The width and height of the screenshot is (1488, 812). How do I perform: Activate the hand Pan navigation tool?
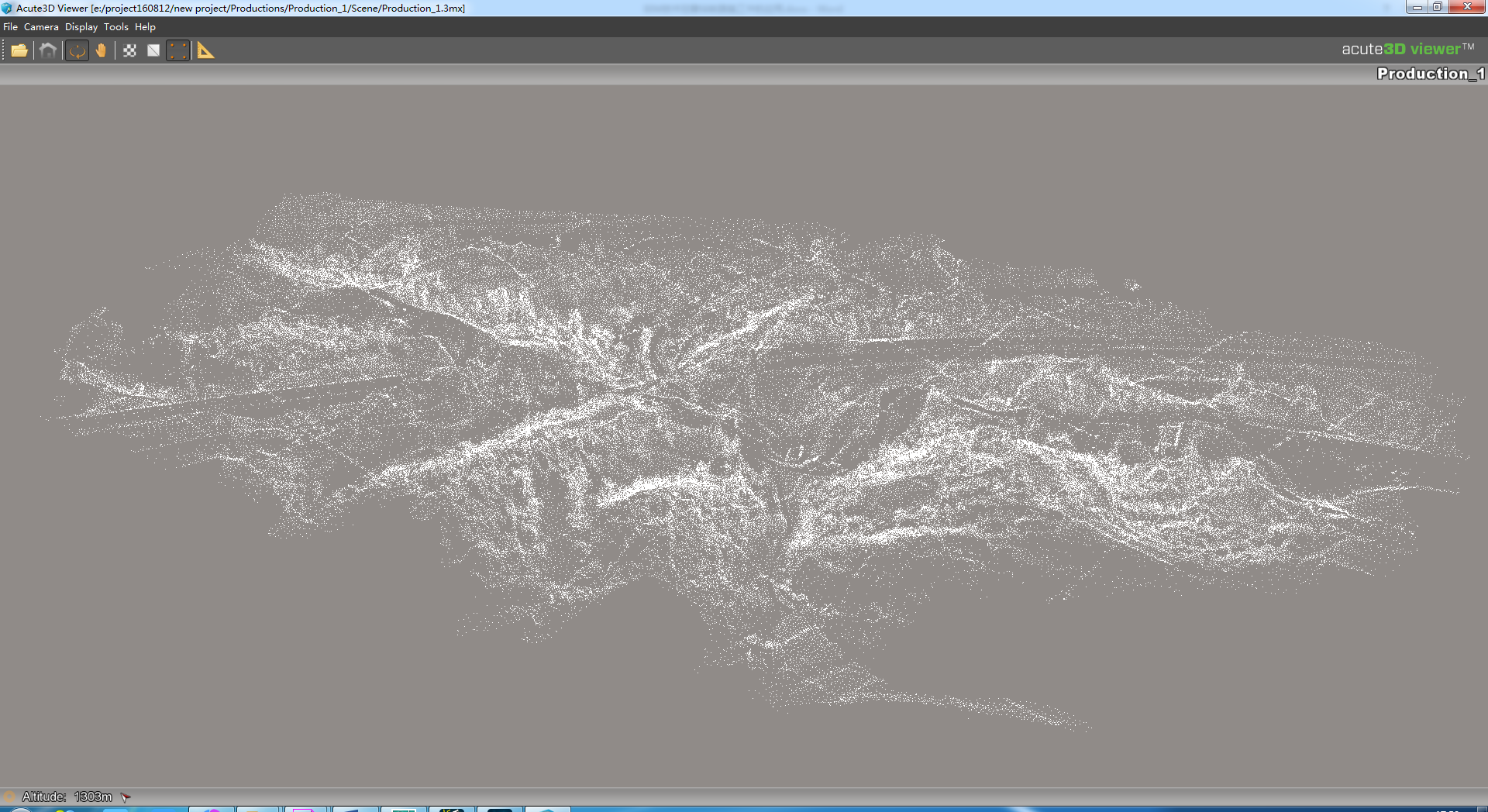click(101, 50)
